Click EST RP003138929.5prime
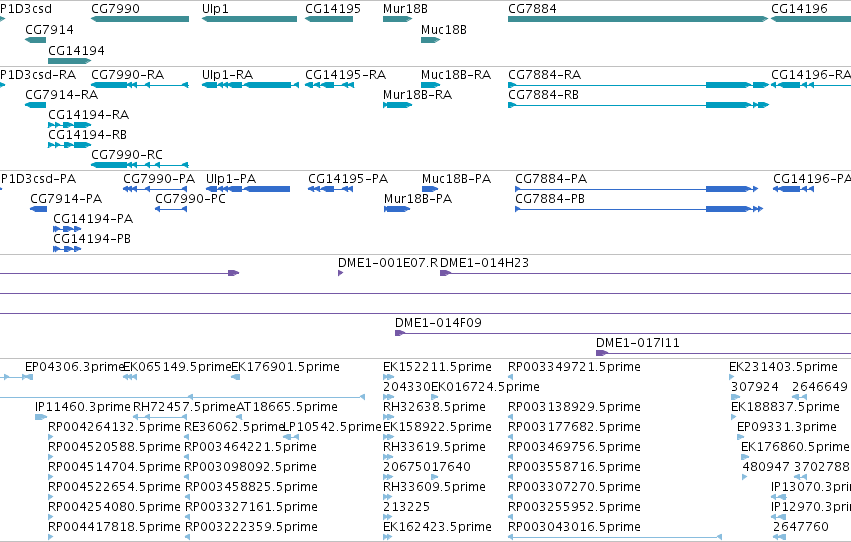The image size is (851, 542). click(574, 407)
